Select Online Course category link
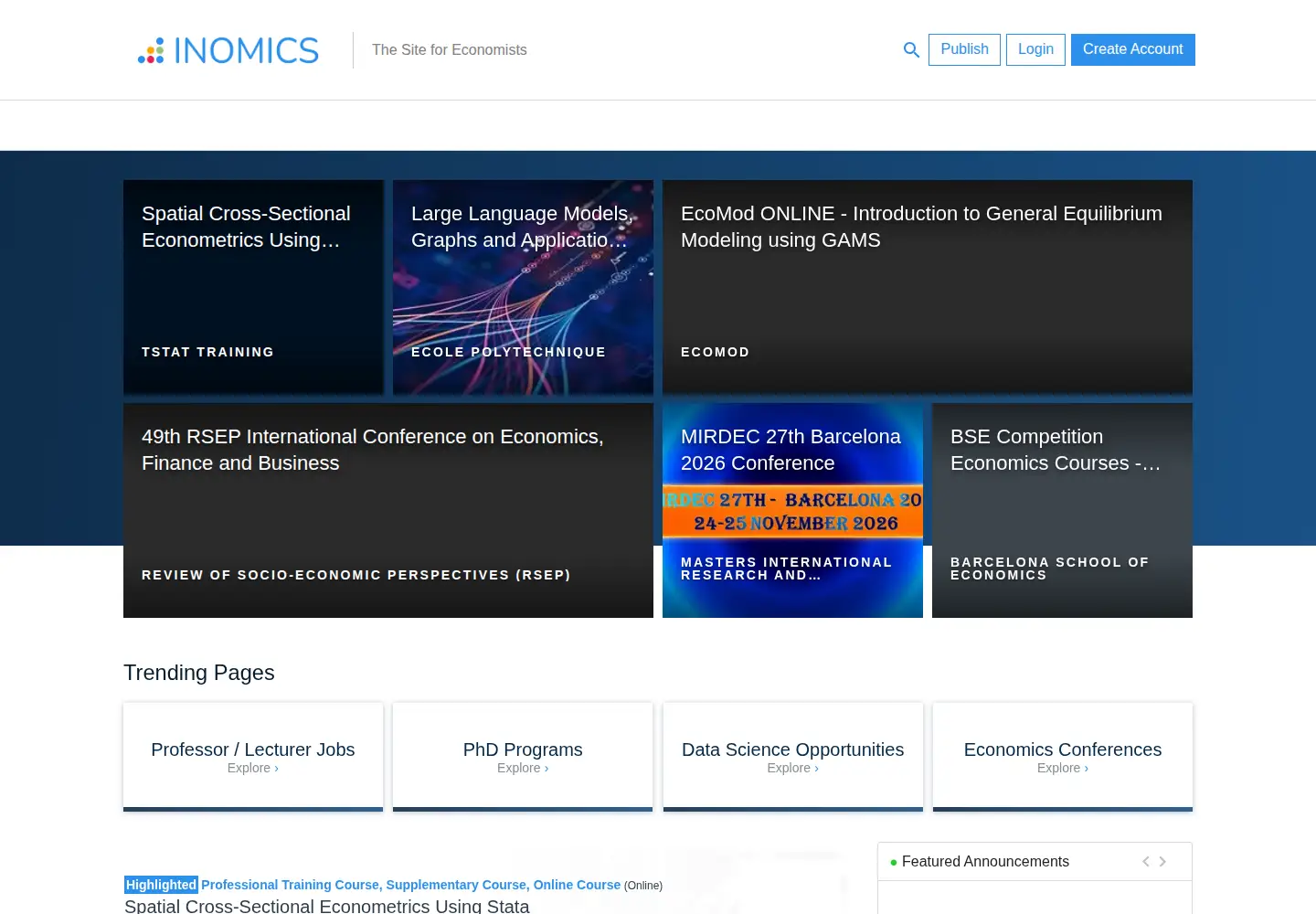The height and width of the screenshot is (914, 1316). [577, 885]
